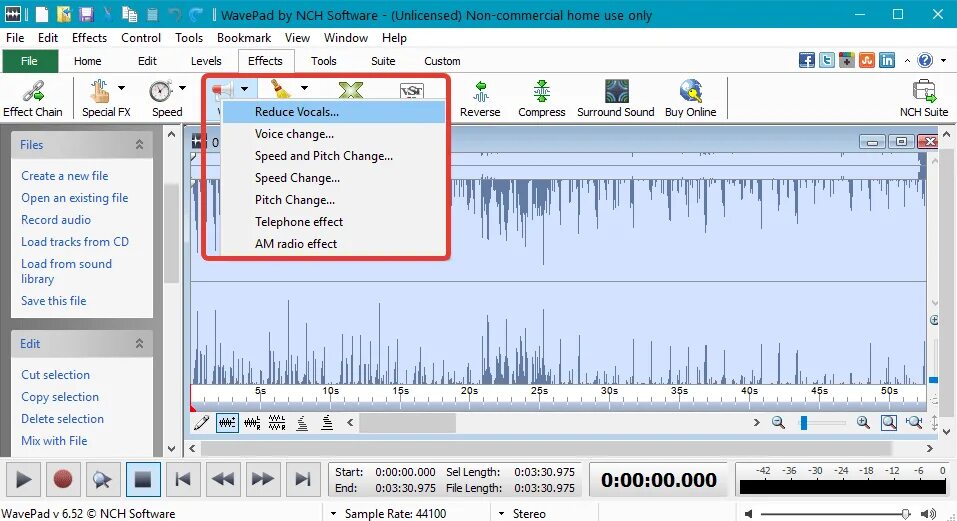Image resolution: width=957 pixels, height=521 pixels.
Task: Expand the Speed dropdown arrow
Action: coord(182,88)
